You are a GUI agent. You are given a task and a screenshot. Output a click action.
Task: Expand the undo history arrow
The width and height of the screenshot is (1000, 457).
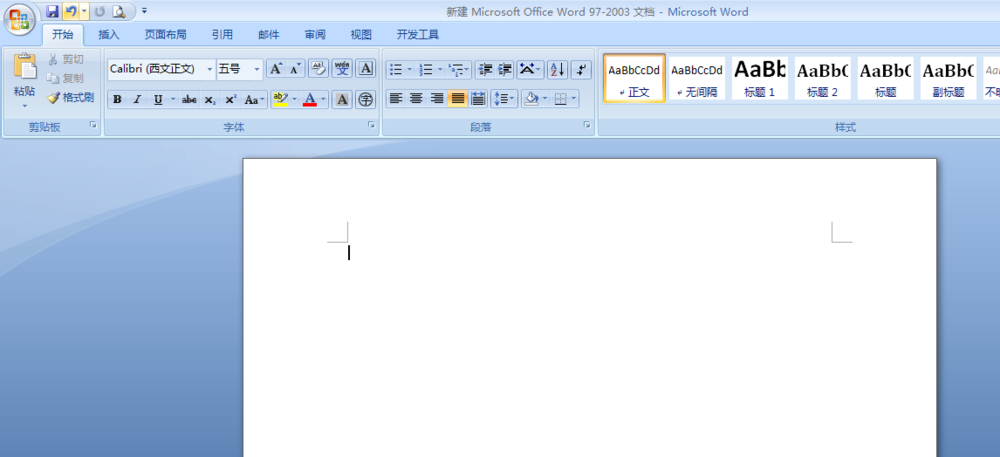pos(84,11)
